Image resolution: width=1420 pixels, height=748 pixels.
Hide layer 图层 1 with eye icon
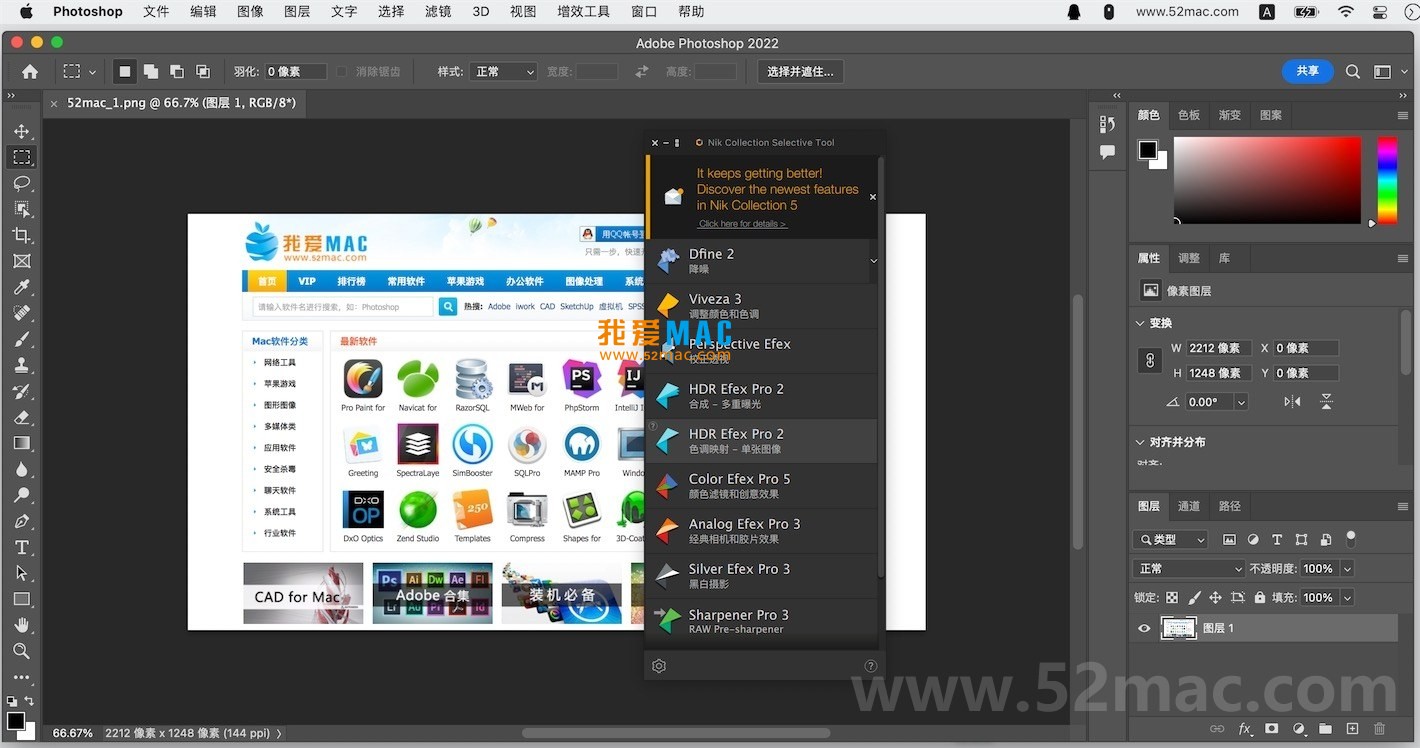(x=1144, y=628)
